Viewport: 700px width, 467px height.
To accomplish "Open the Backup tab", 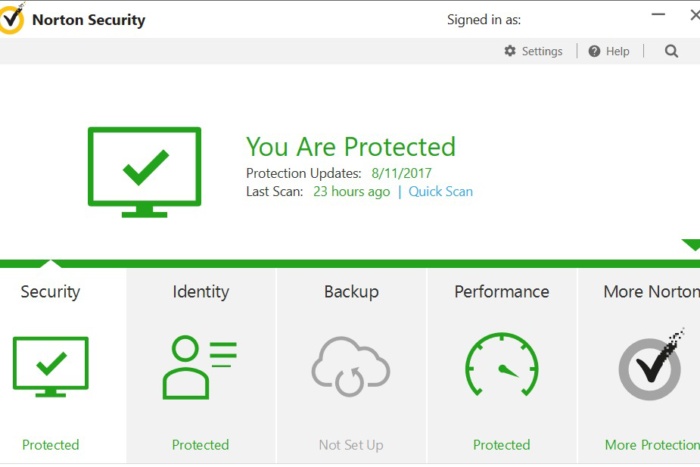I will pos(351,292).
